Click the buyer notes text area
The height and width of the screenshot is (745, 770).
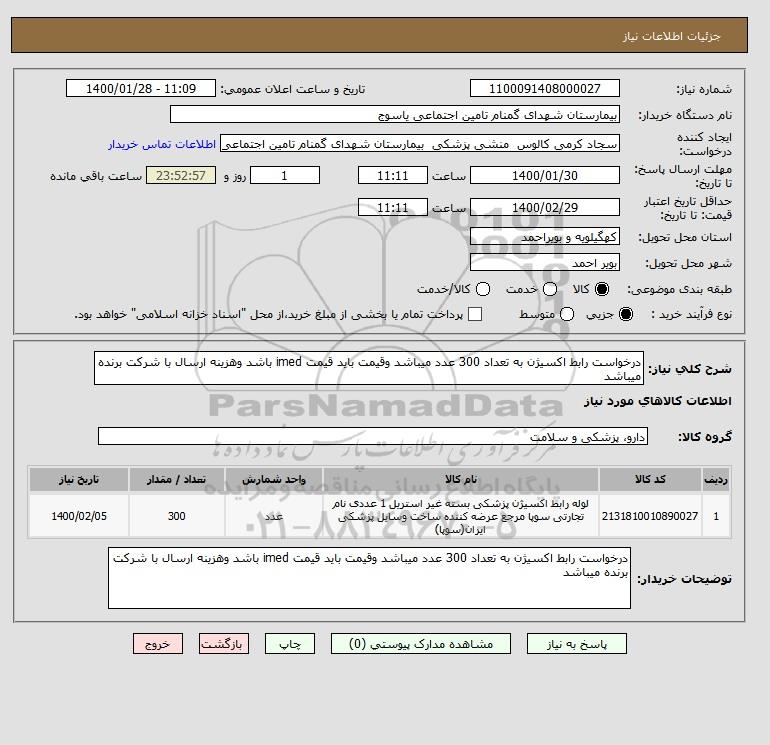(369, 578)
